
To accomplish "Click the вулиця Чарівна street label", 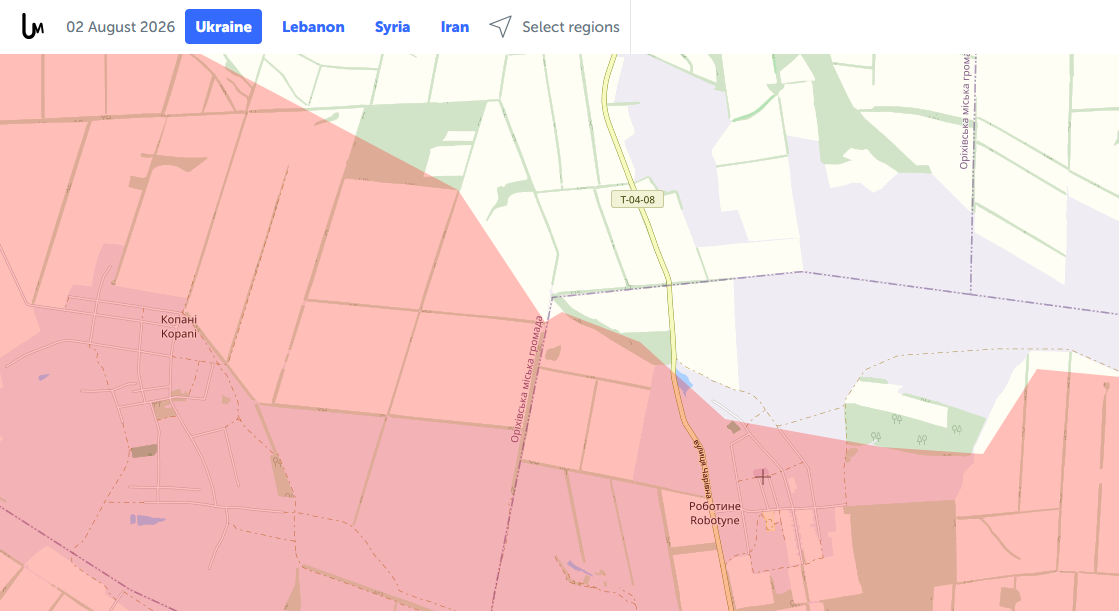I will 702,470.
